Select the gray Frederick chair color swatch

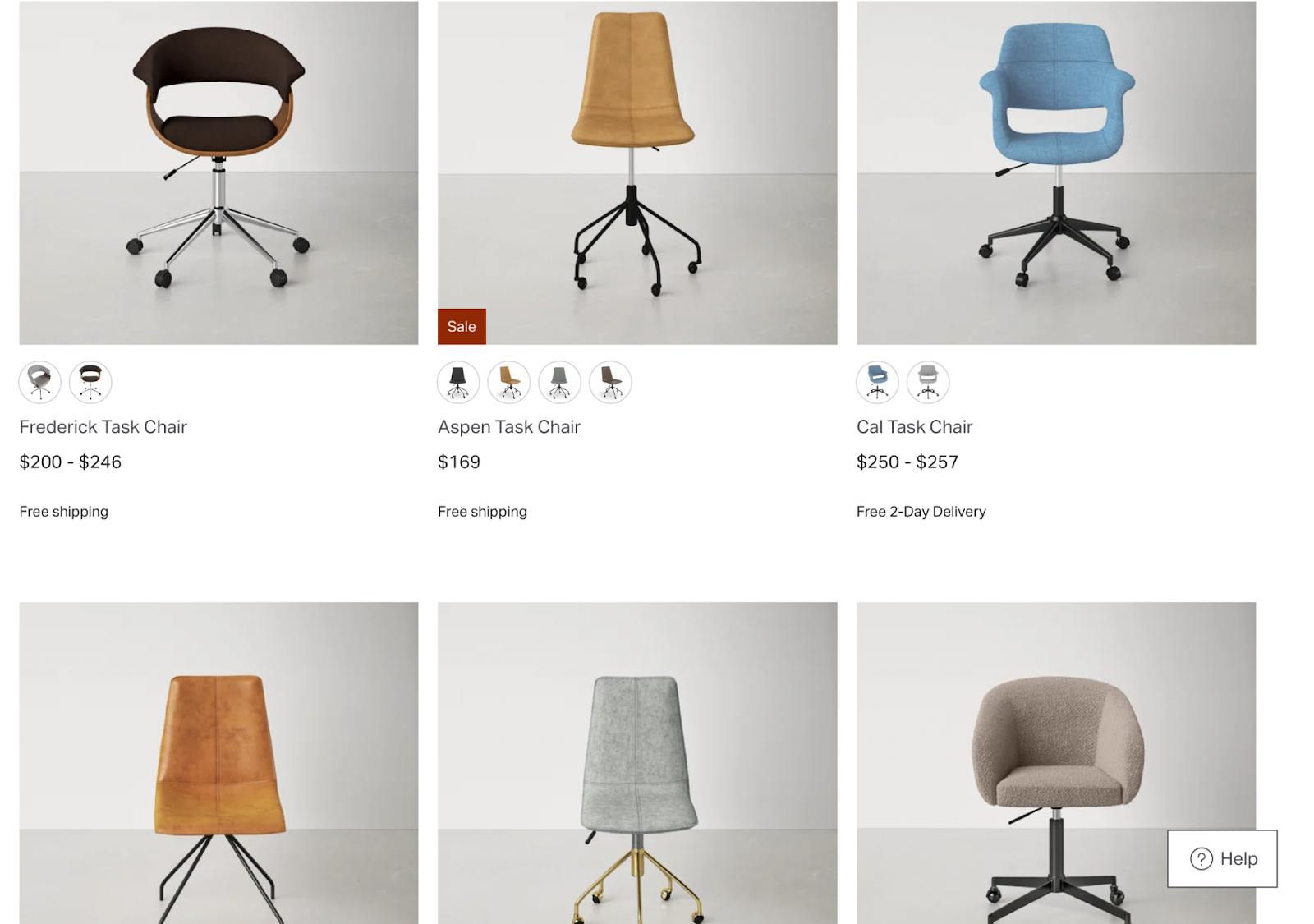tap(40, 382)
